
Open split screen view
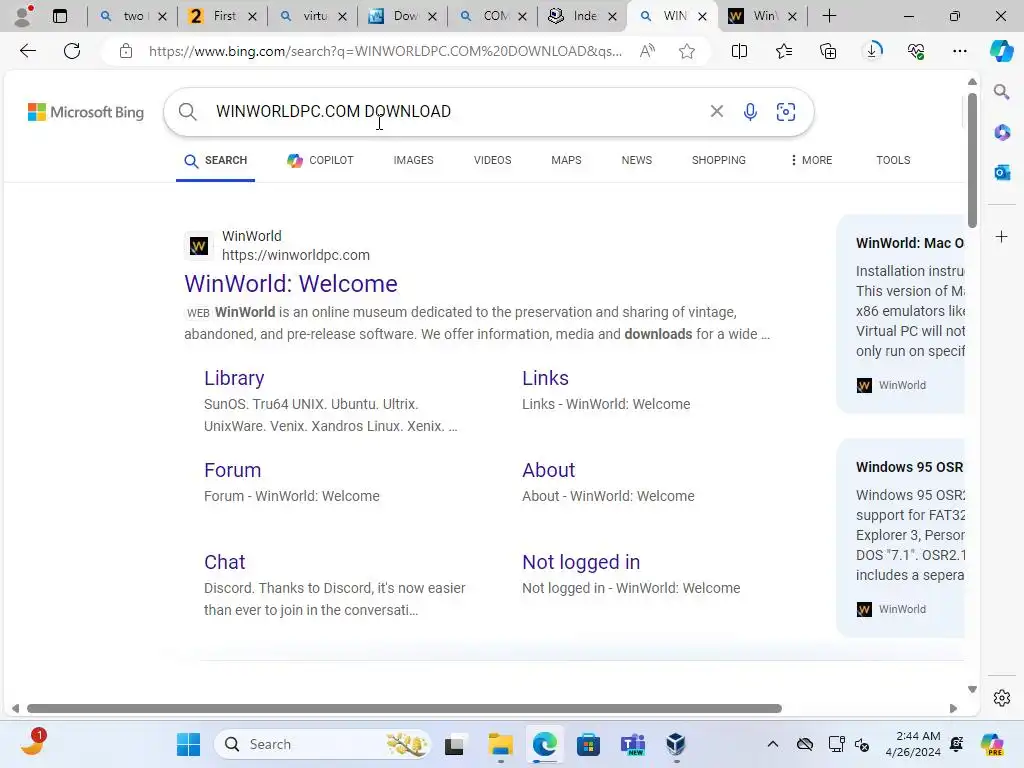point(739,51)
